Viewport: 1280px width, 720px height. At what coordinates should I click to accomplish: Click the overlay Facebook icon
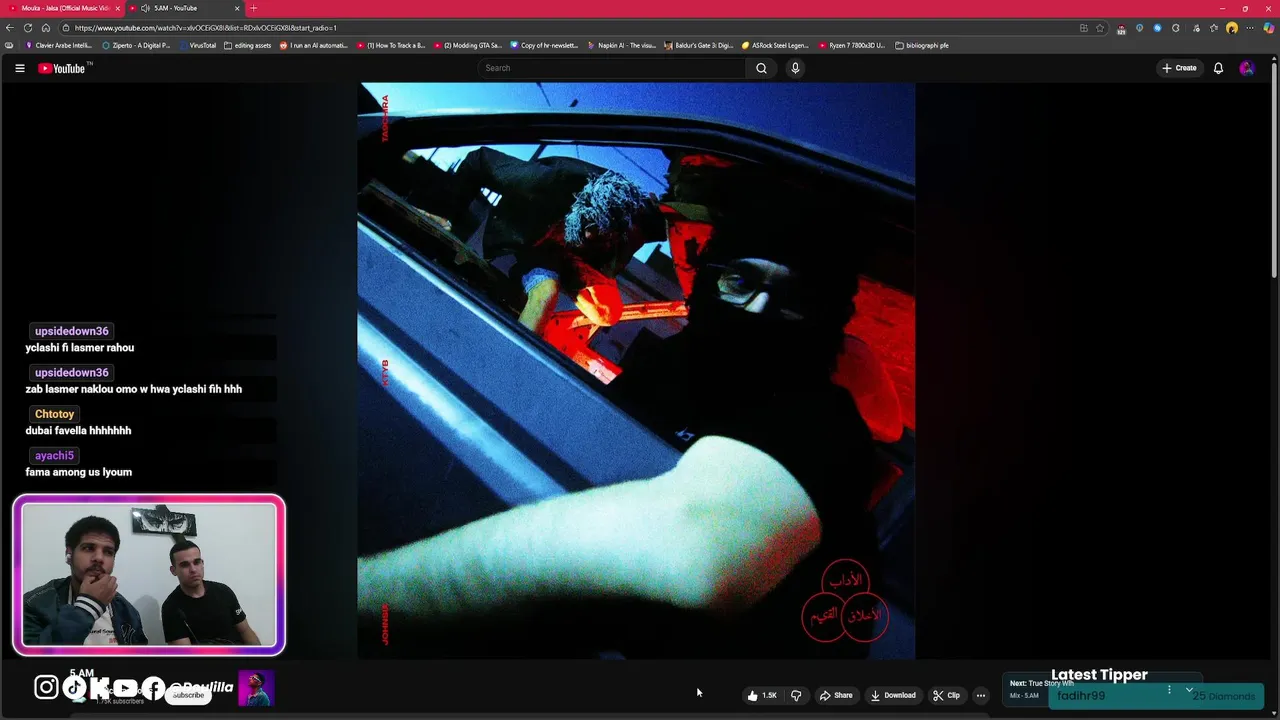pyautogui.click(x=153, y=687)
